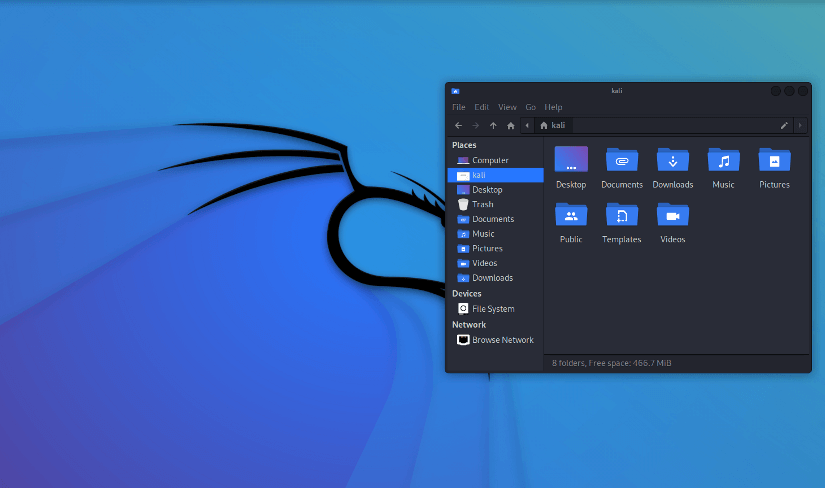Select Computer in the Places sidebar
The width and height of the screenshot is (825, 488).
[495, 160]
